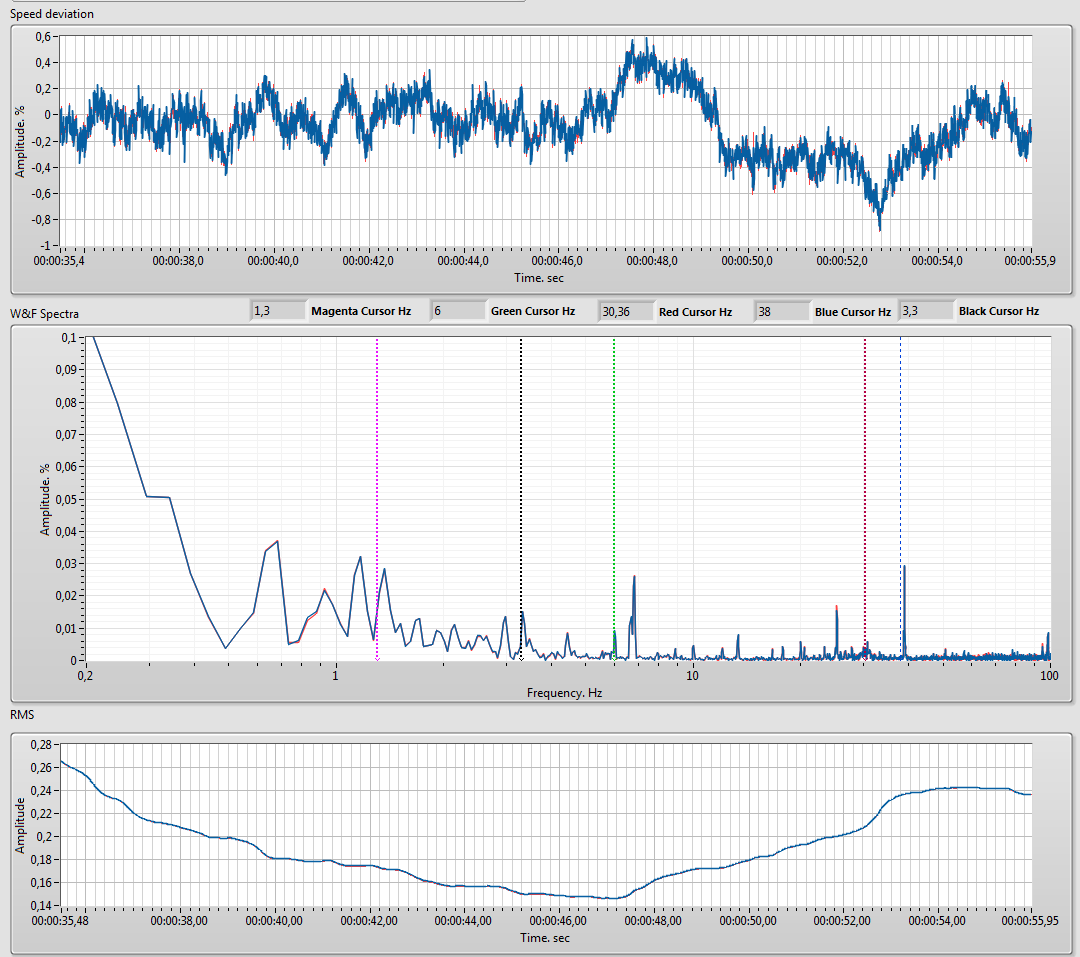This screenshot has height=957, width=1080.
Task: Click the '0,05' tick on spectra amplitude axis
Action: pos(65,500)
